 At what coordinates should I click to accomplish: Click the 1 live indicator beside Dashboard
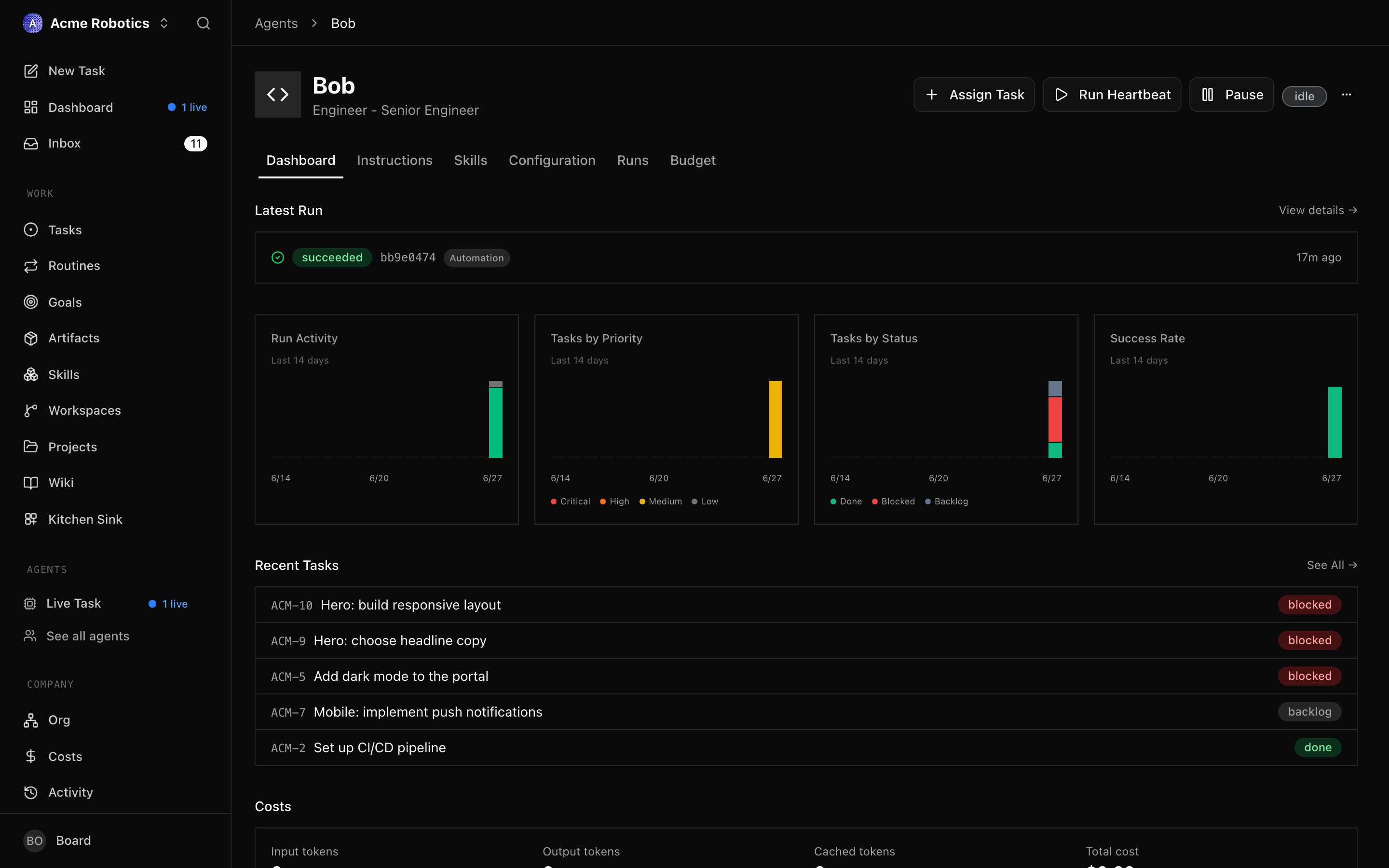pos(188,108)
